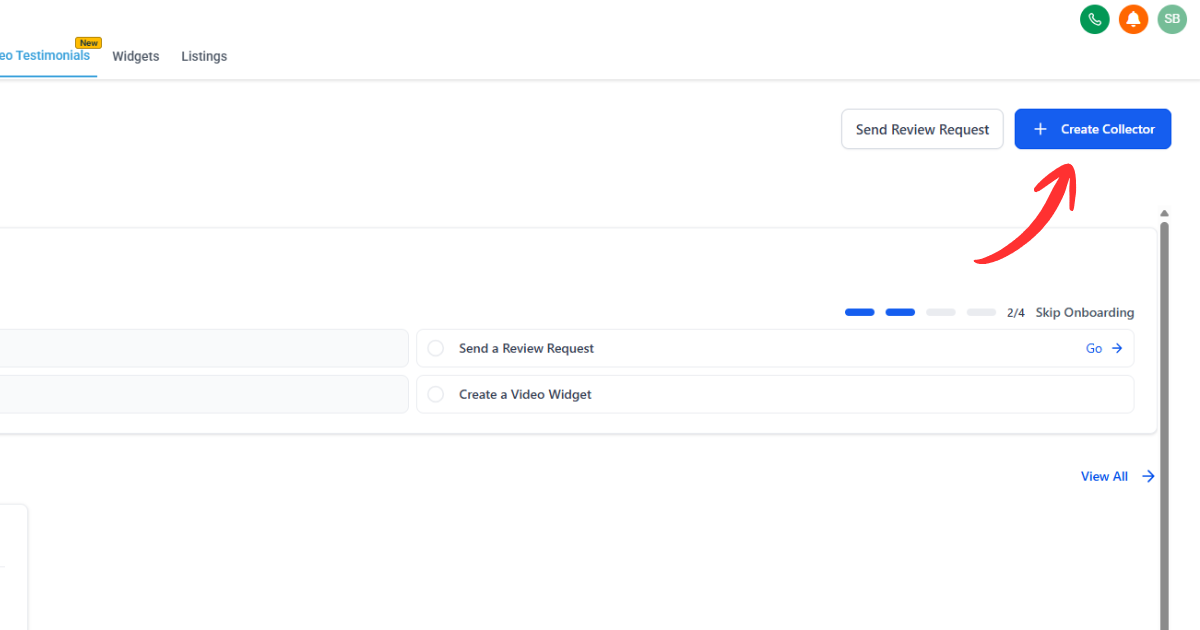Click Skip Onboarding link
The image size is (1200, 630).
click(1085, 313)
